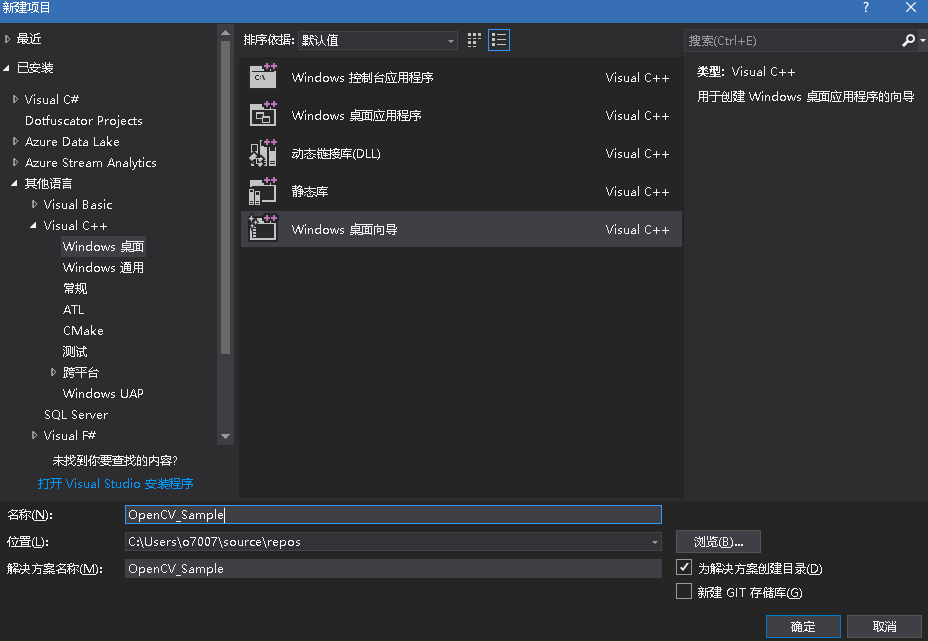Viewport: 928px width, 641px height.
Task: Open the 排序依据 默认值 dropdown
Action: pyautogui.click(x=378, y=40)
